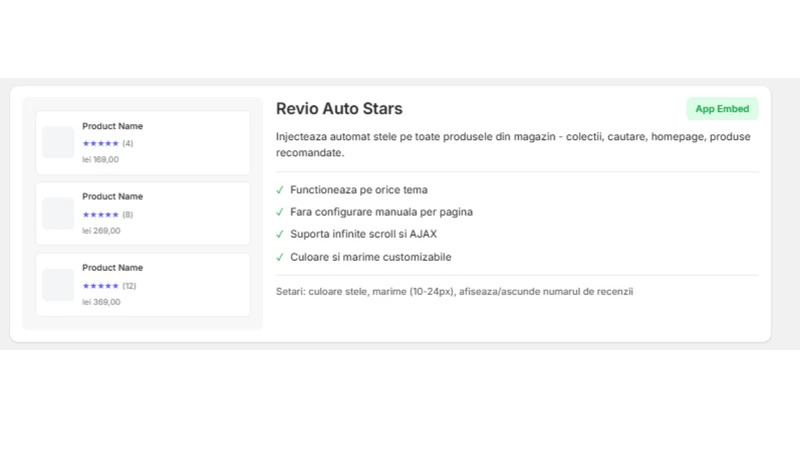800x450 pixels.
Task: Select the product card priced lei 369,00
Action: click(143, 285)
